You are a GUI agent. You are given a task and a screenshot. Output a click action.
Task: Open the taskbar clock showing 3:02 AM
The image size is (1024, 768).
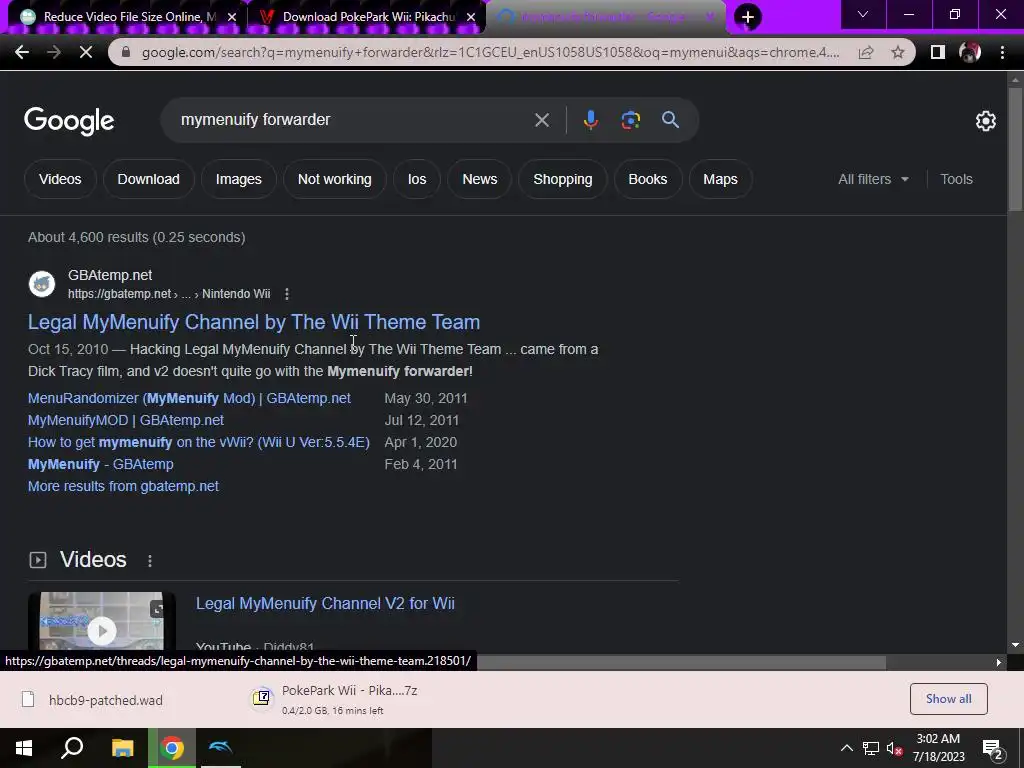938,748
